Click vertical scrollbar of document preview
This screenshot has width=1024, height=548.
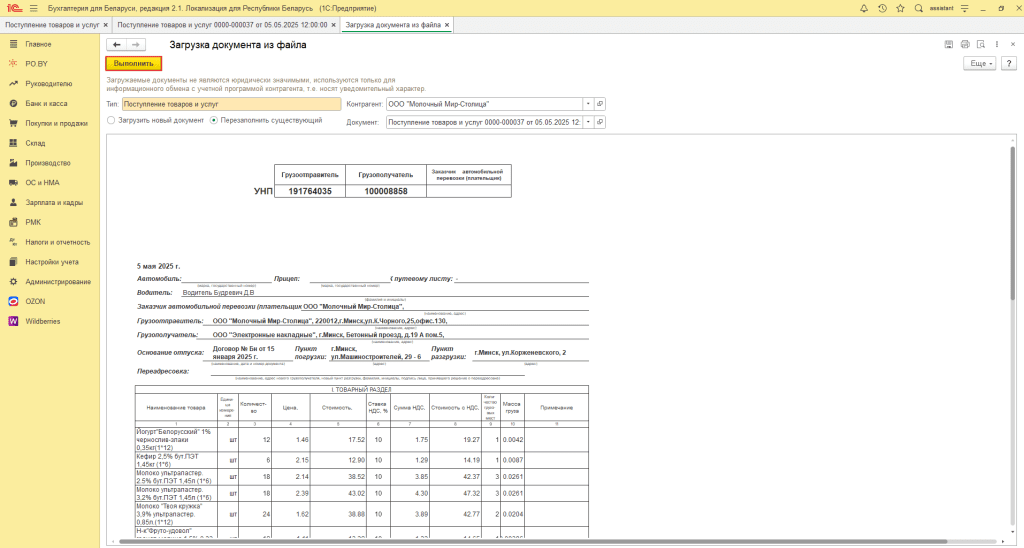point(1013,222)
